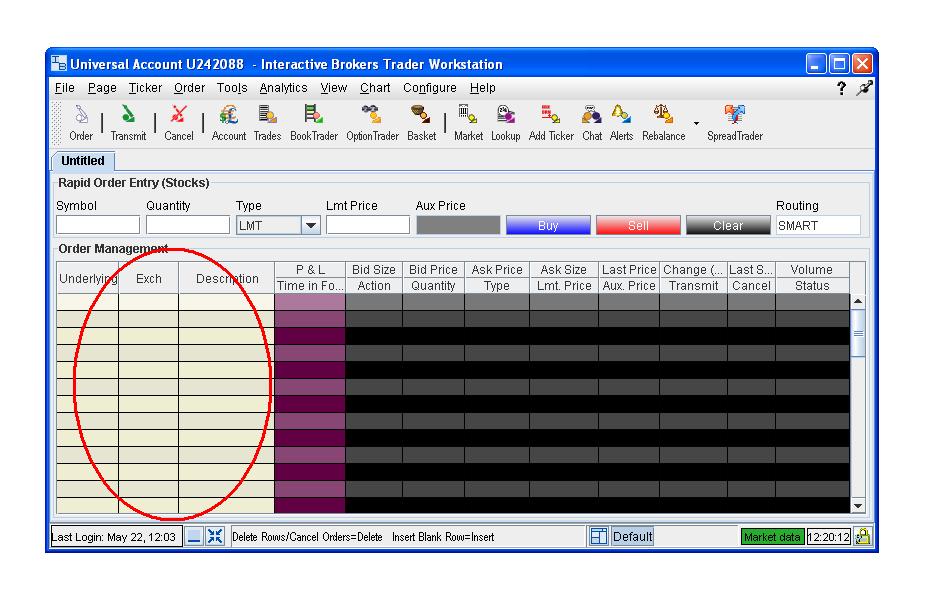
Task: Launch SpreadTrader from toolbar
Action: 735,123
